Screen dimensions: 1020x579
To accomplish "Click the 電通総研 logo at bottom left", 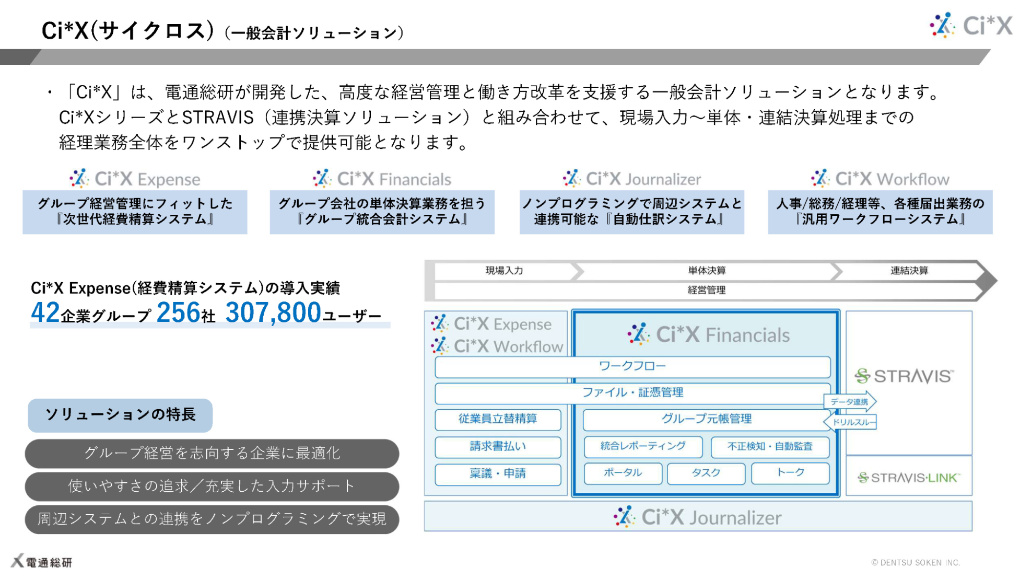I will [x=42, y=561].
